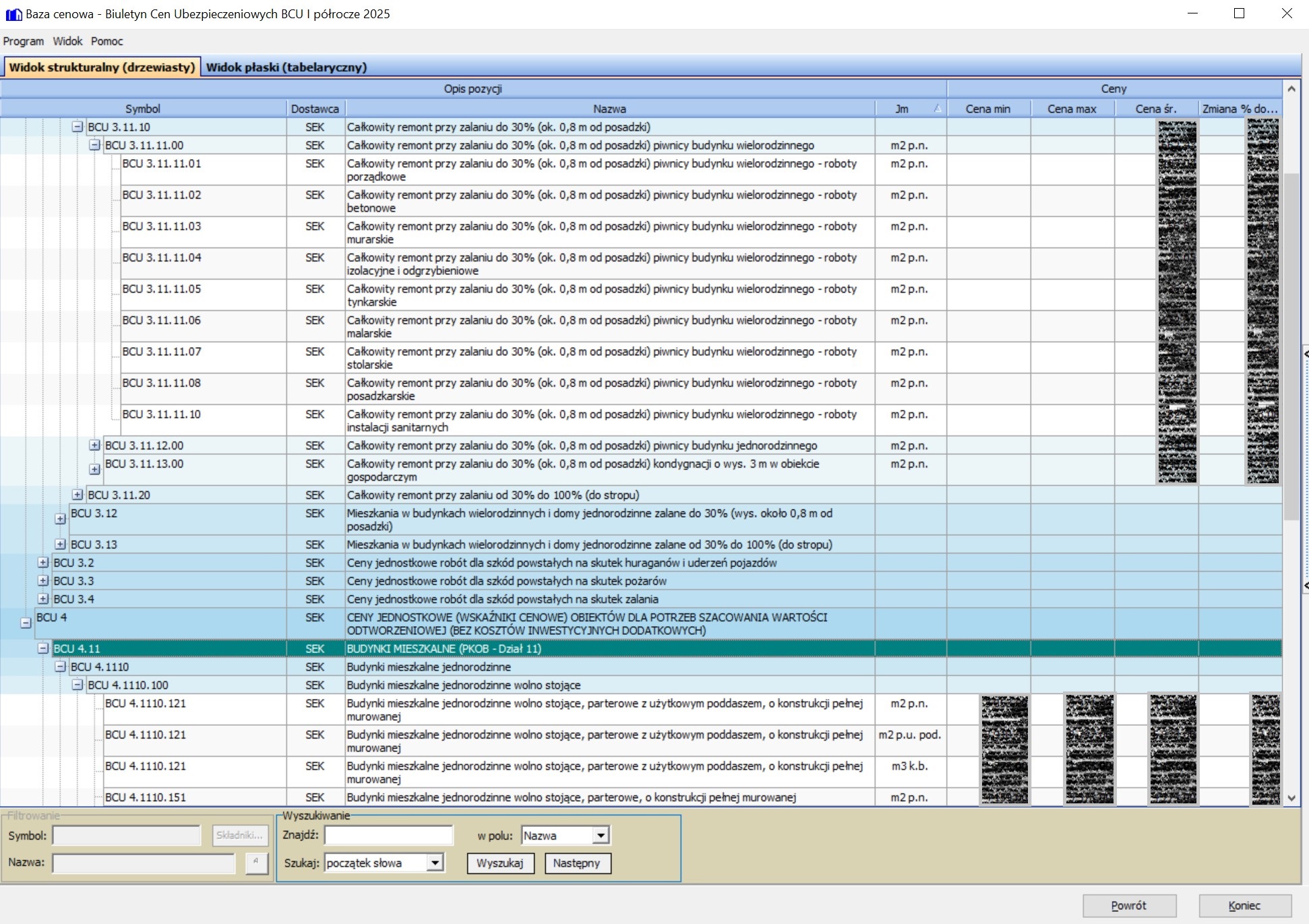The width and height of the screenshot is (1309, 924).
Task: Expand BCU 3.11.20 tree node
Action: tap(78, 495)
